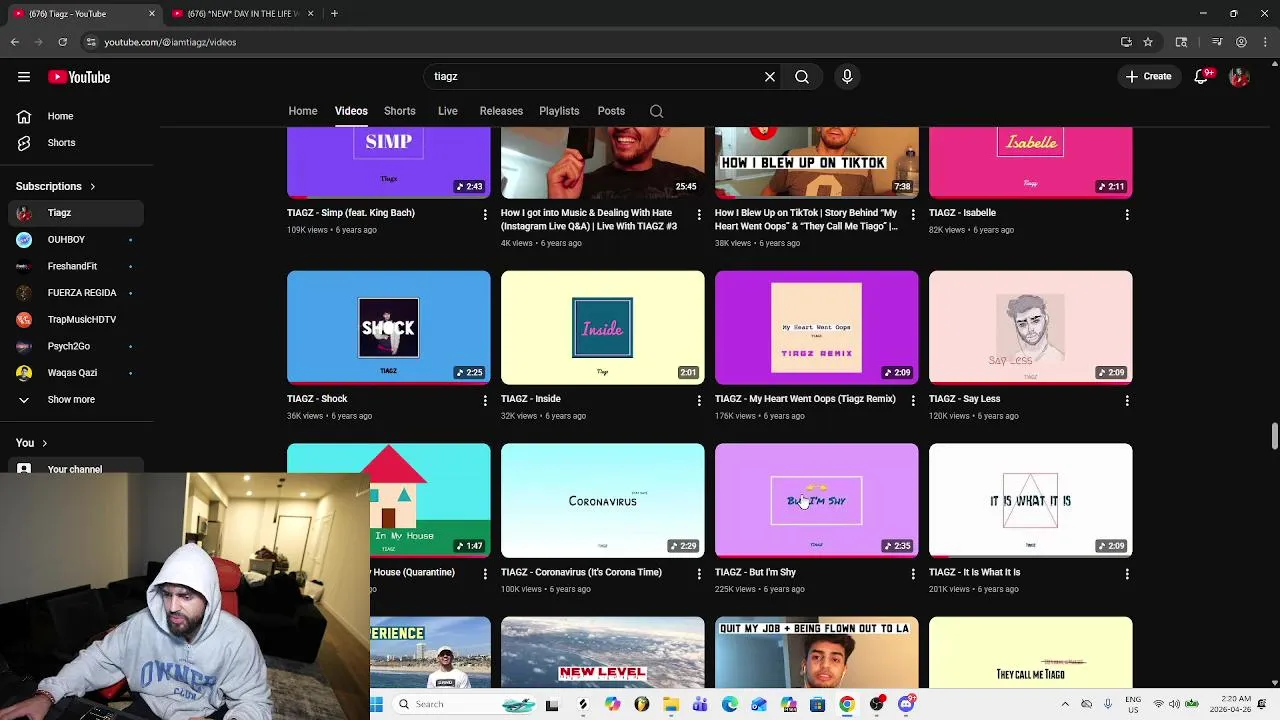Open OUHBOY subscription channel

tap(76, 240)
